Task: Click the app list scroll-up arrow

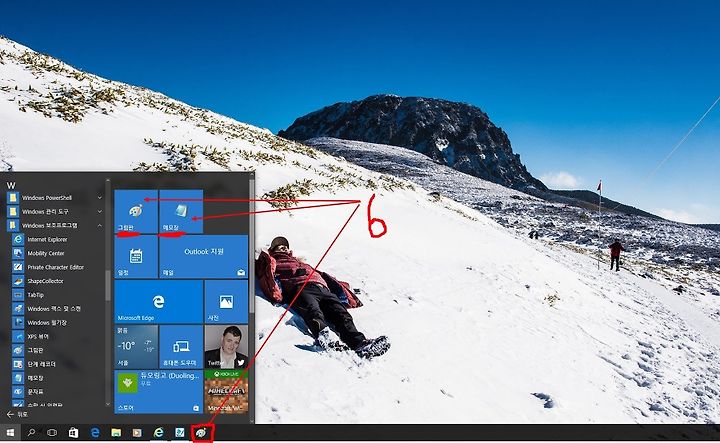Action: pyautogui.click(x=108, y=180)
